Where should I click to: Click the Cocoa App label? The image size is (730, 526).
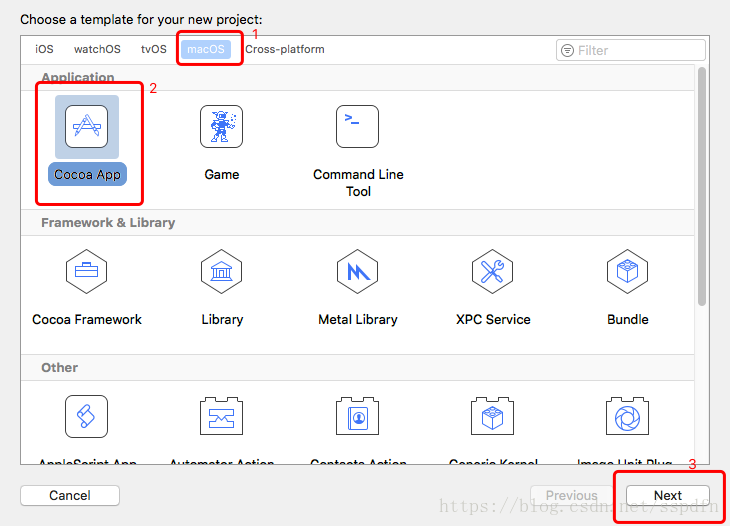pos(87,175)
